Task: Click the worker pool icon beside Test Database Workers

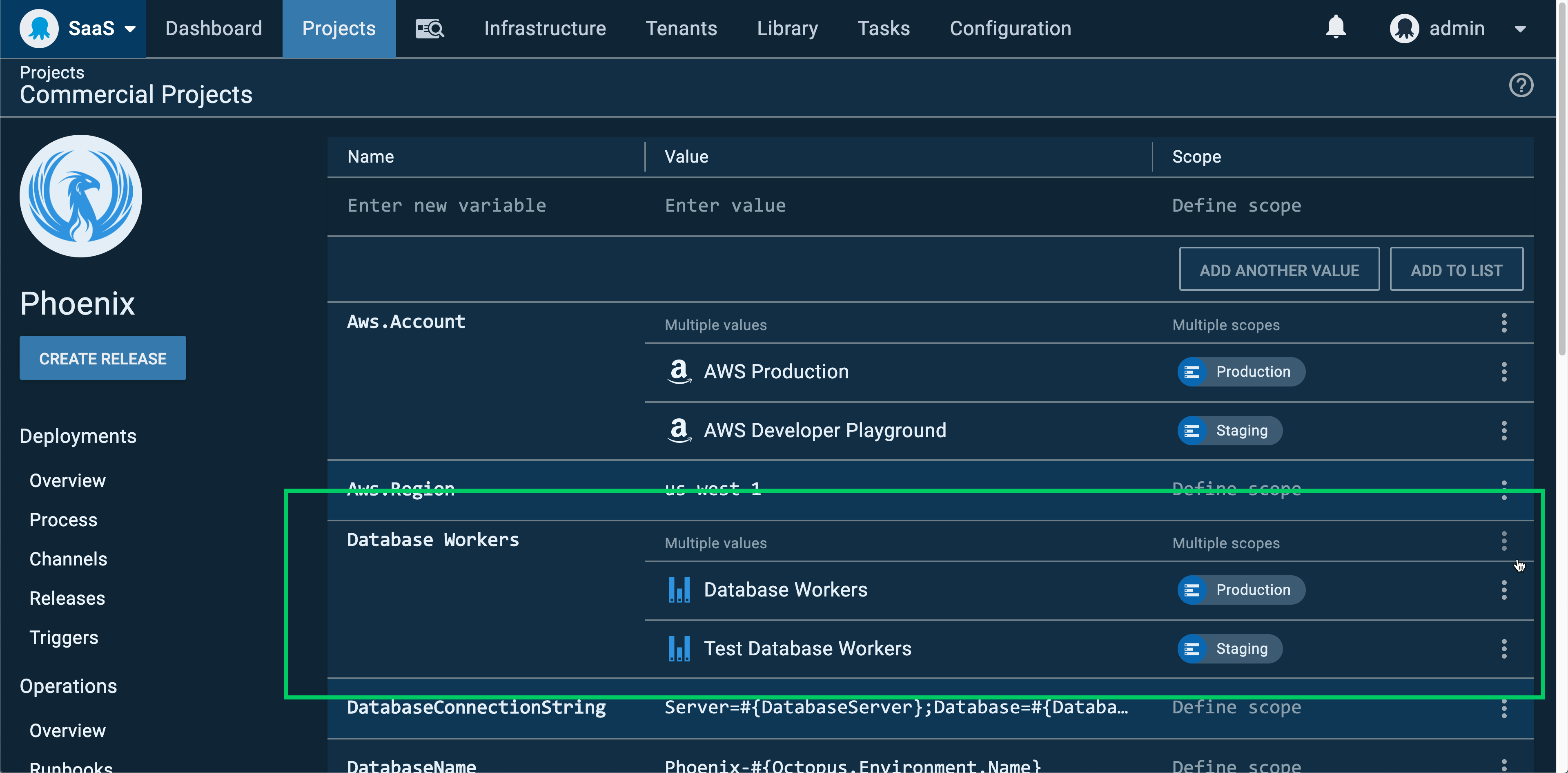Action: [679, 648]
